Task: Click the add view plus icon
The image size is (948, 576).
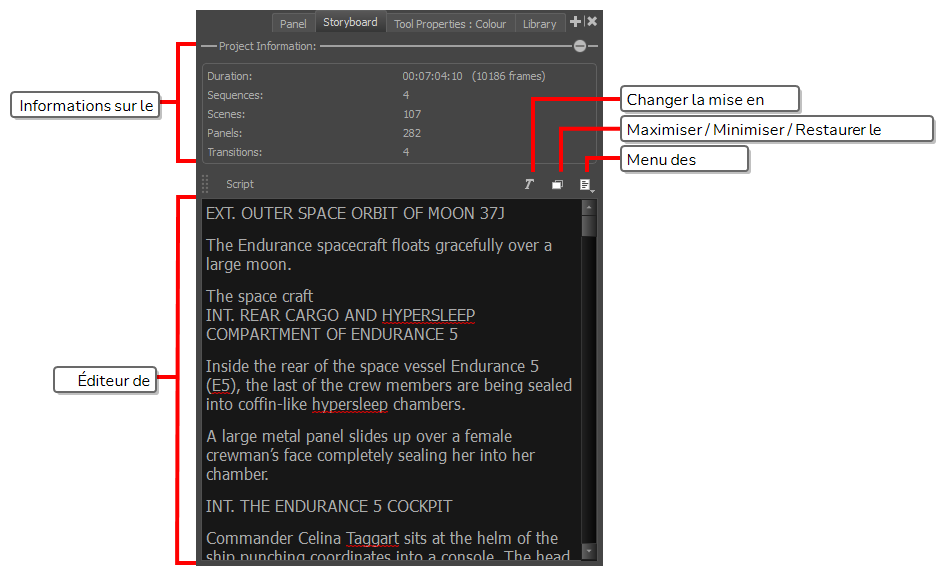Action: [x=575, y=22]
